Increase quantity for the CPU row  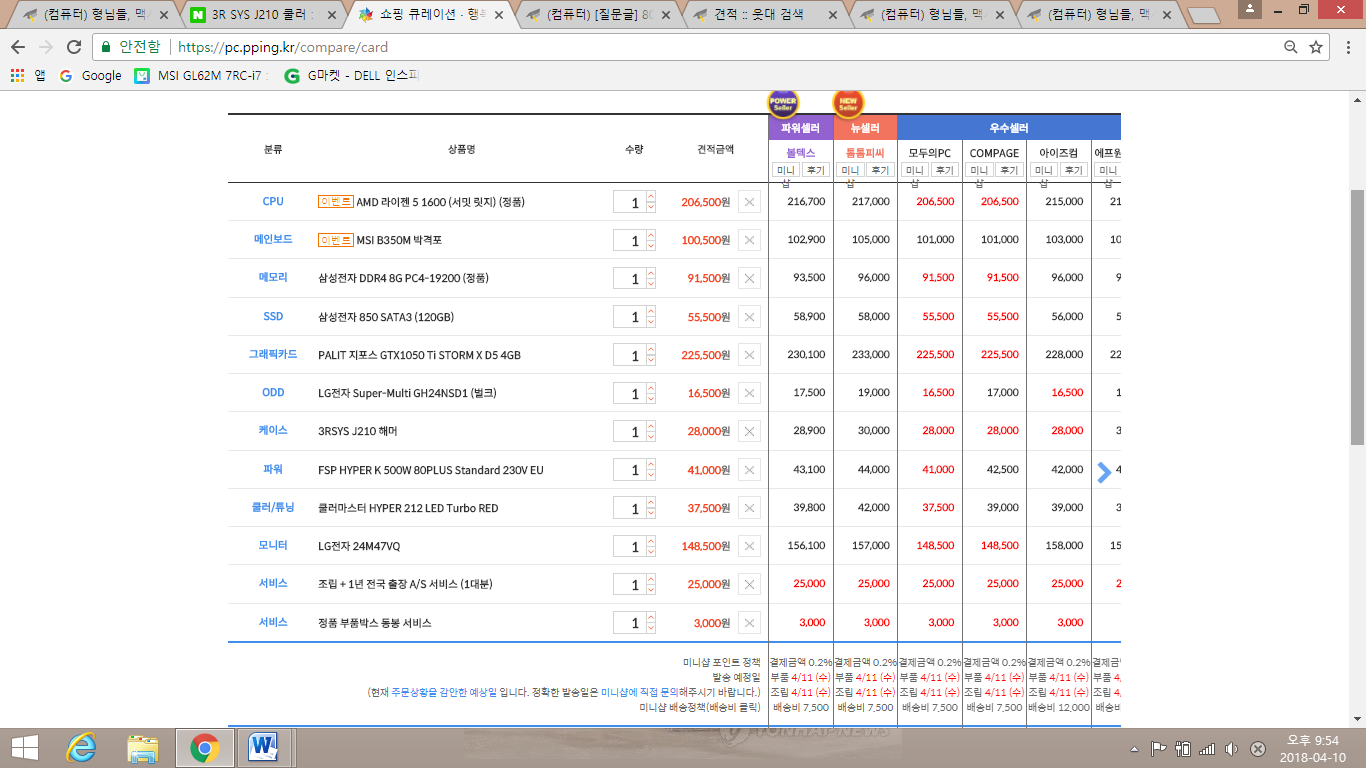[651, 197]
